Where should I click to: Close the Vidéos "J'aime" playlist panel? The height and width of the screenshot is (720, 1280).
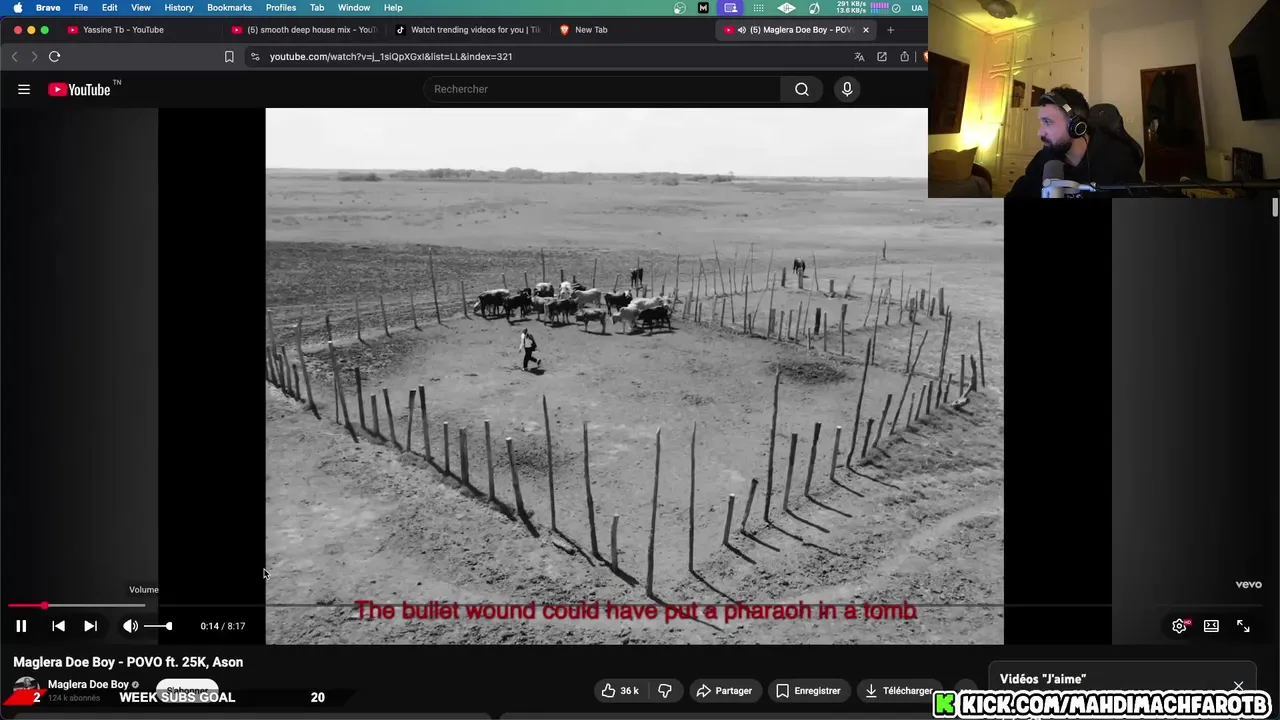point(1238,686)
